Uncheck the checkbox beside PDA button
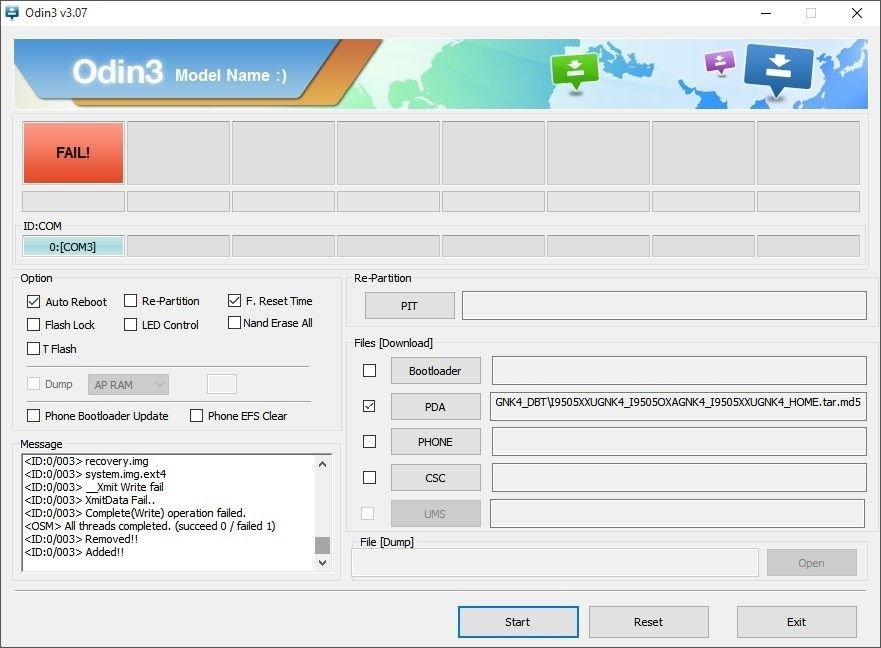 point(369,406)
